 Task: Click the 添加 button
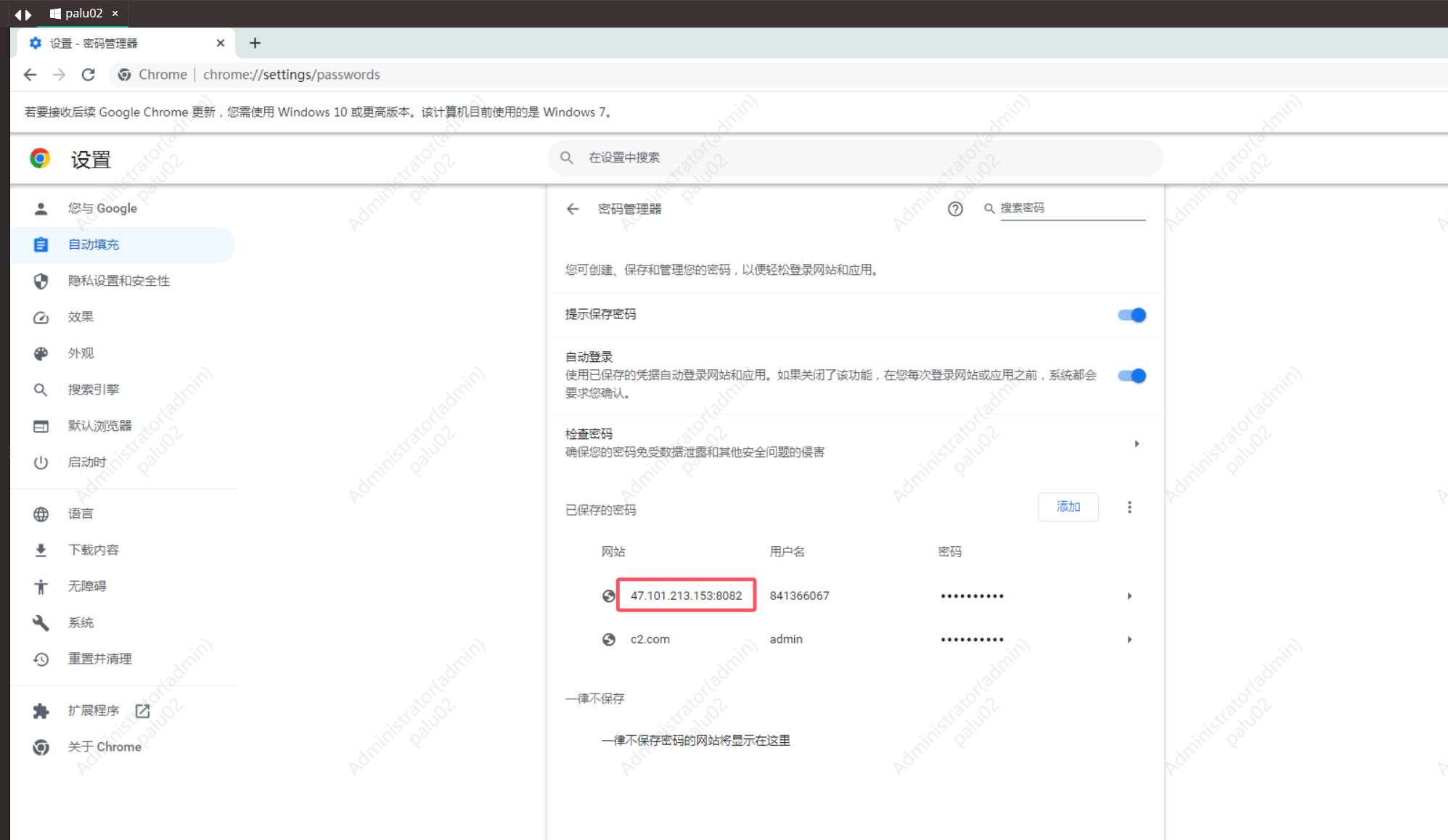[1068, 507]
